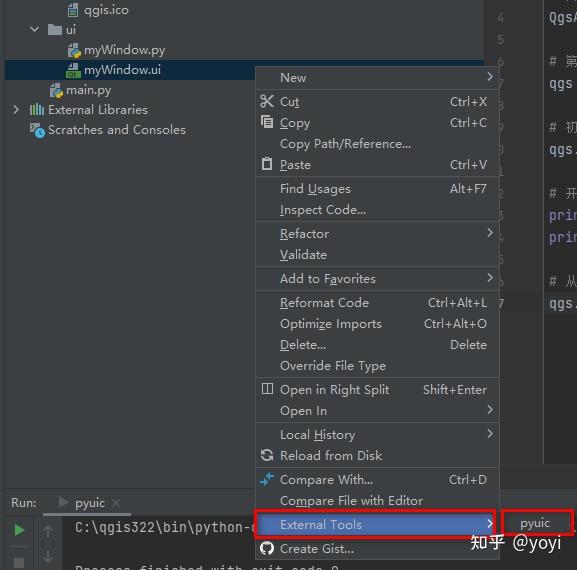
Task: Choose External Tools menu entry
Action: [x=376, y=524]
